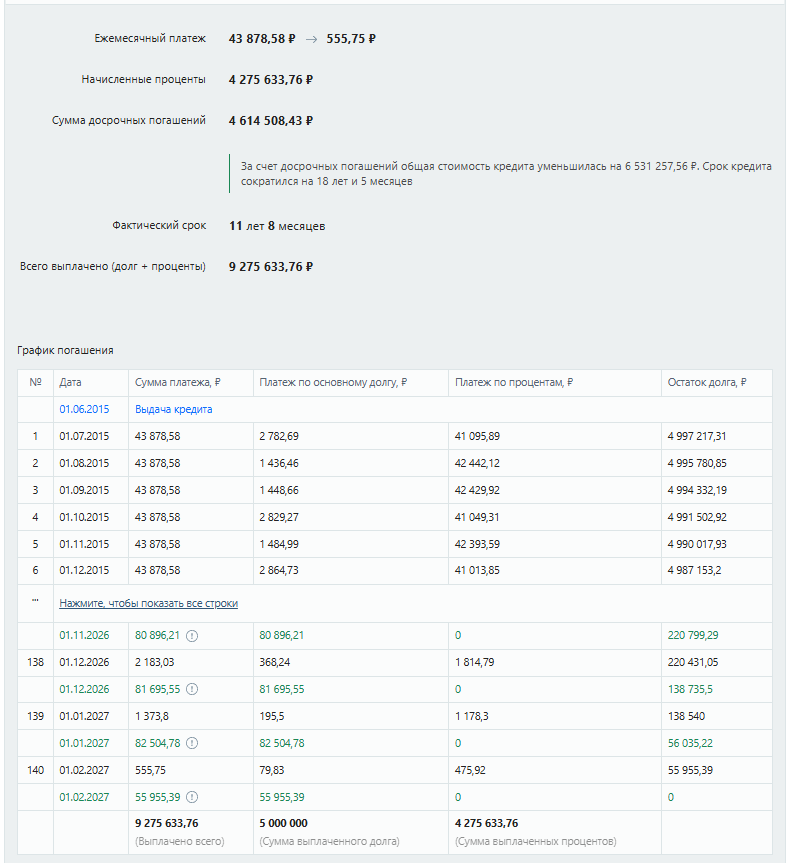This screenshot has width=791, height=863.
Task: Click the Платеж по основному долгу header
Action: [x=333, y=383]
